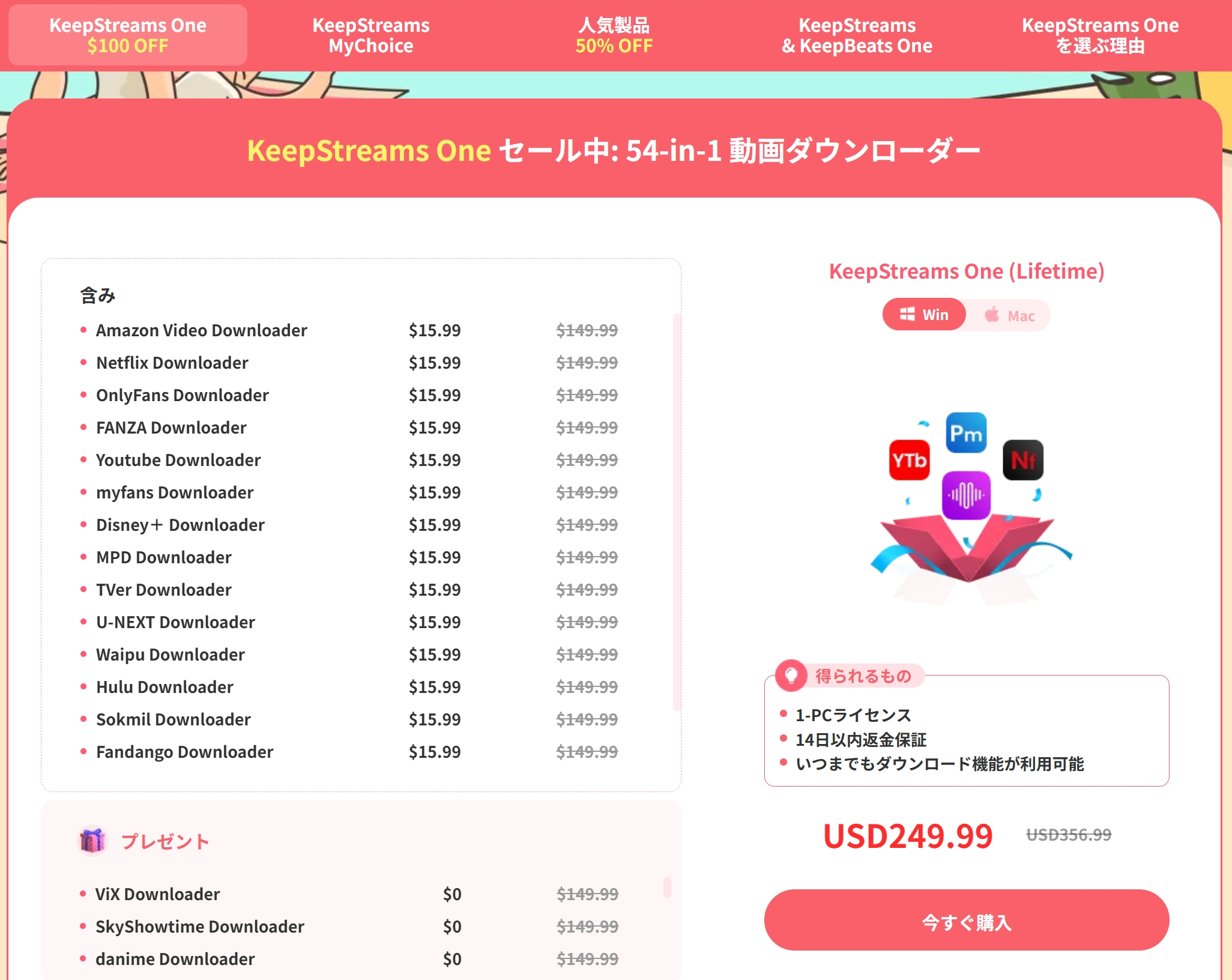Click the purple audio waveform icon
This screenshot has width=1232, height=980.
click(x=966, y=495)
